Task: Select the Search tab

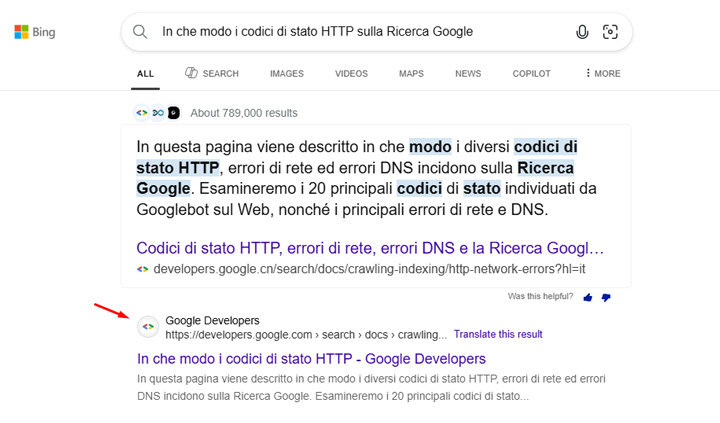Action: pos(212,74)
